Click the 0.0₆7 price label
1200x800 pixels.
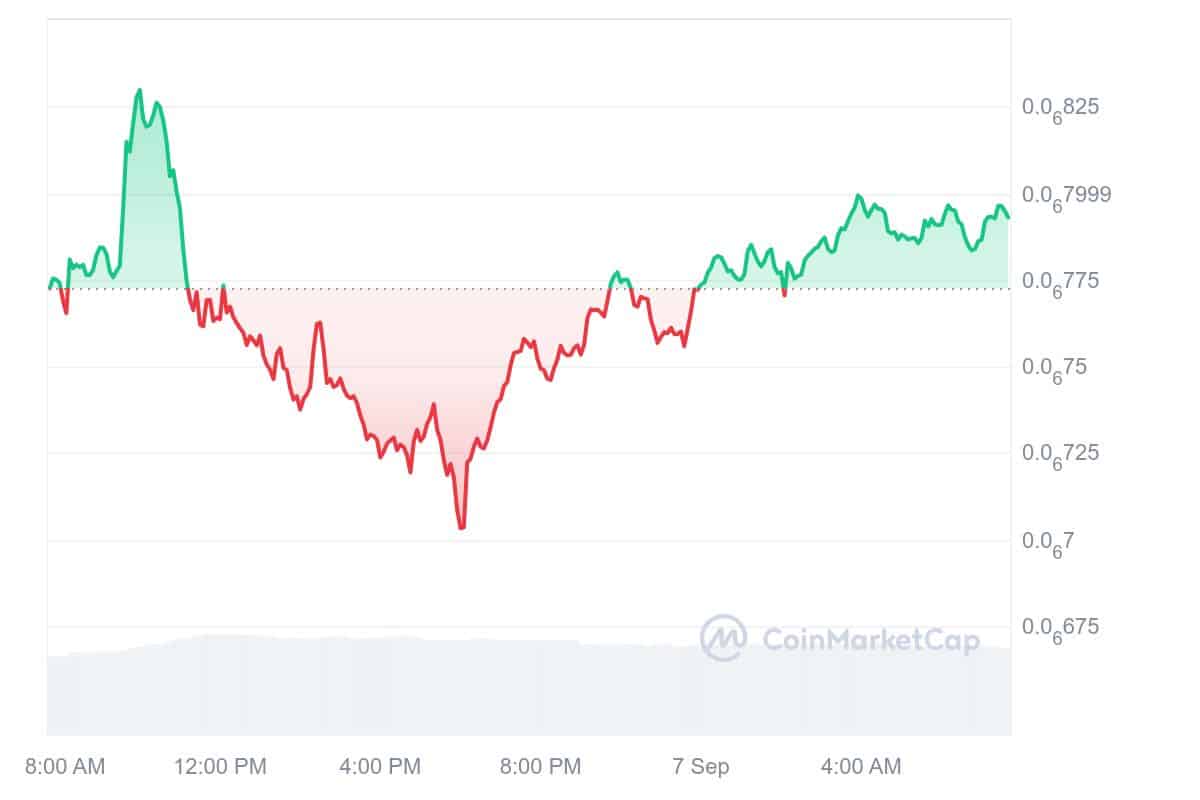tap(1047, 541)
